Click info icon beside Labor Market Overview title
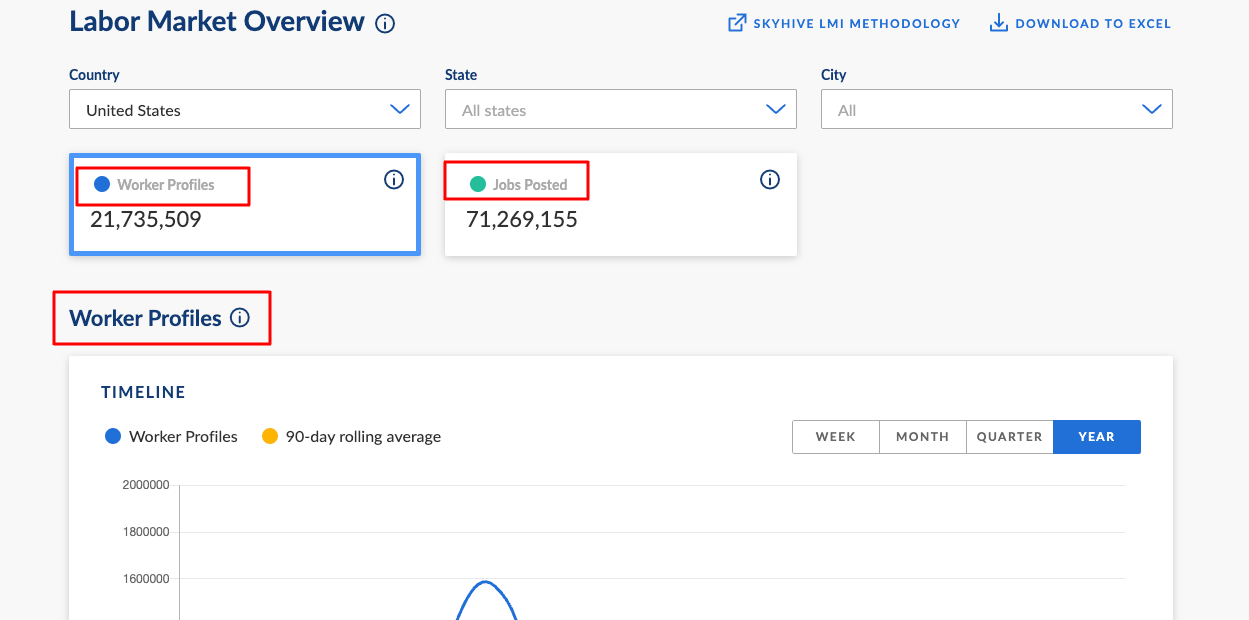This screenshot has height=620, width=1249. click(385, 23)
